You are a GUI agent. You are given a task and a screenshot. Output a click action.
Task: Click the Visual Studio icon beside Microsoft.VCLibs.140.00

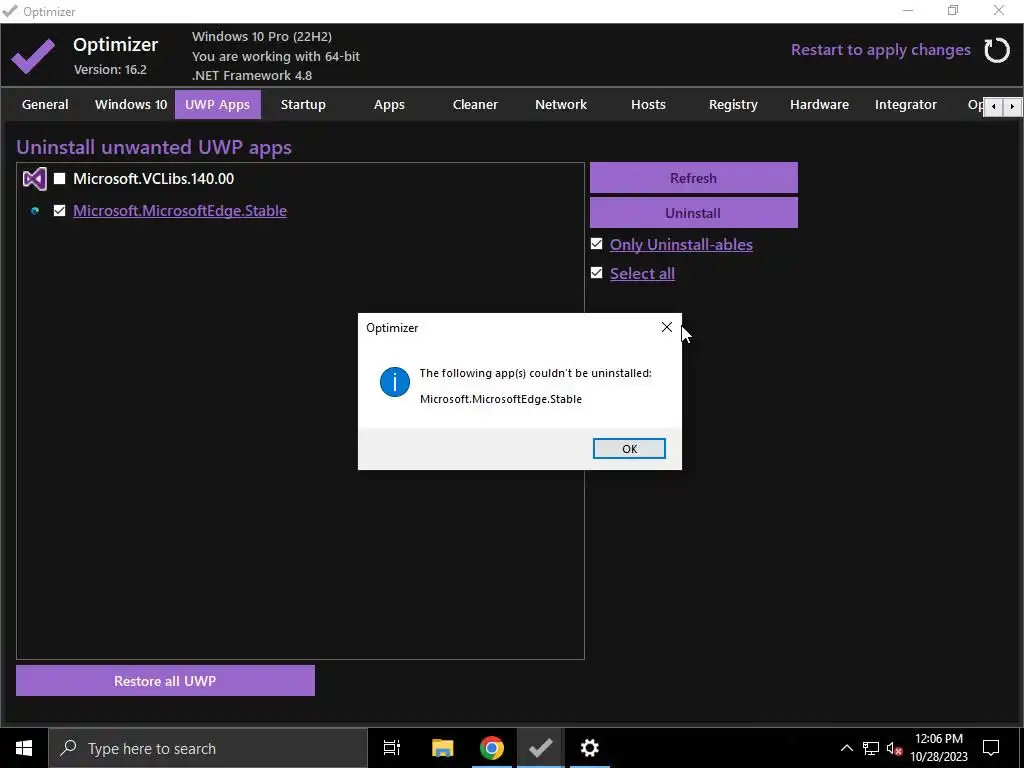tap(35, 178)
